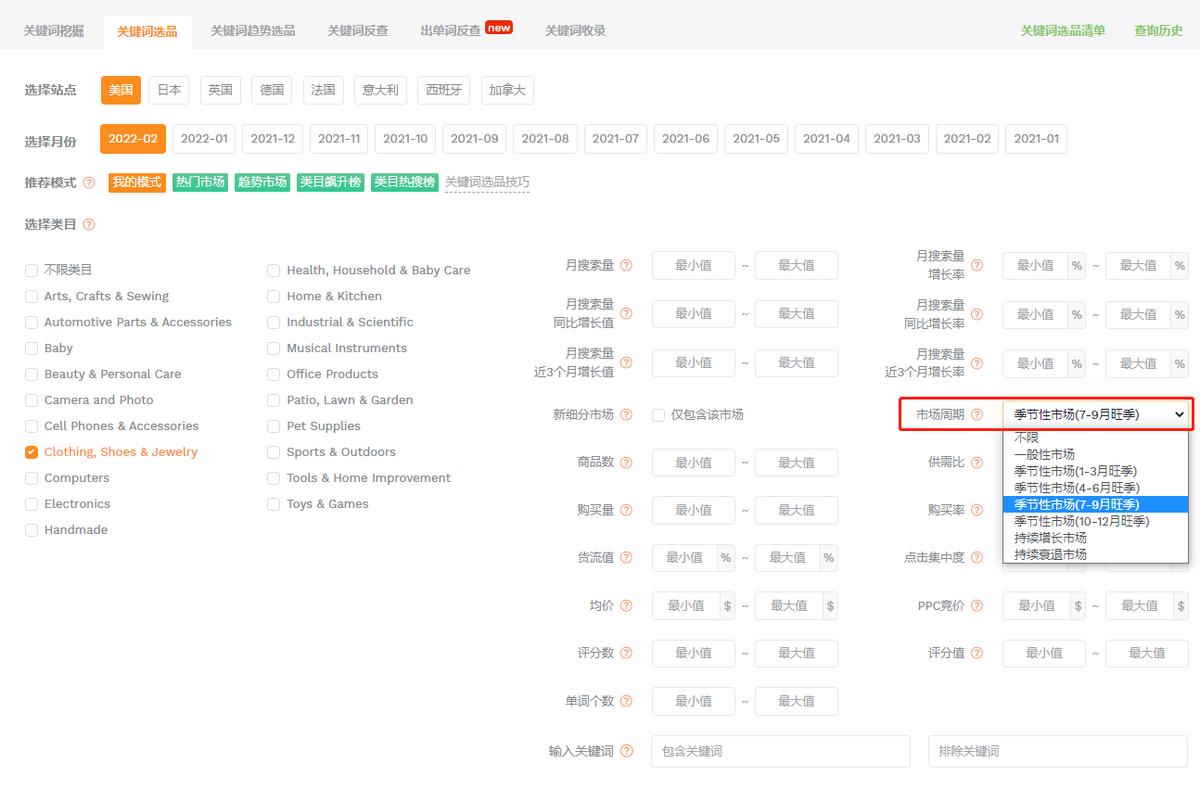Viewport: 1200px width, 786px height.
Task: Open the 关键词反查 tab
Action: 358,31
